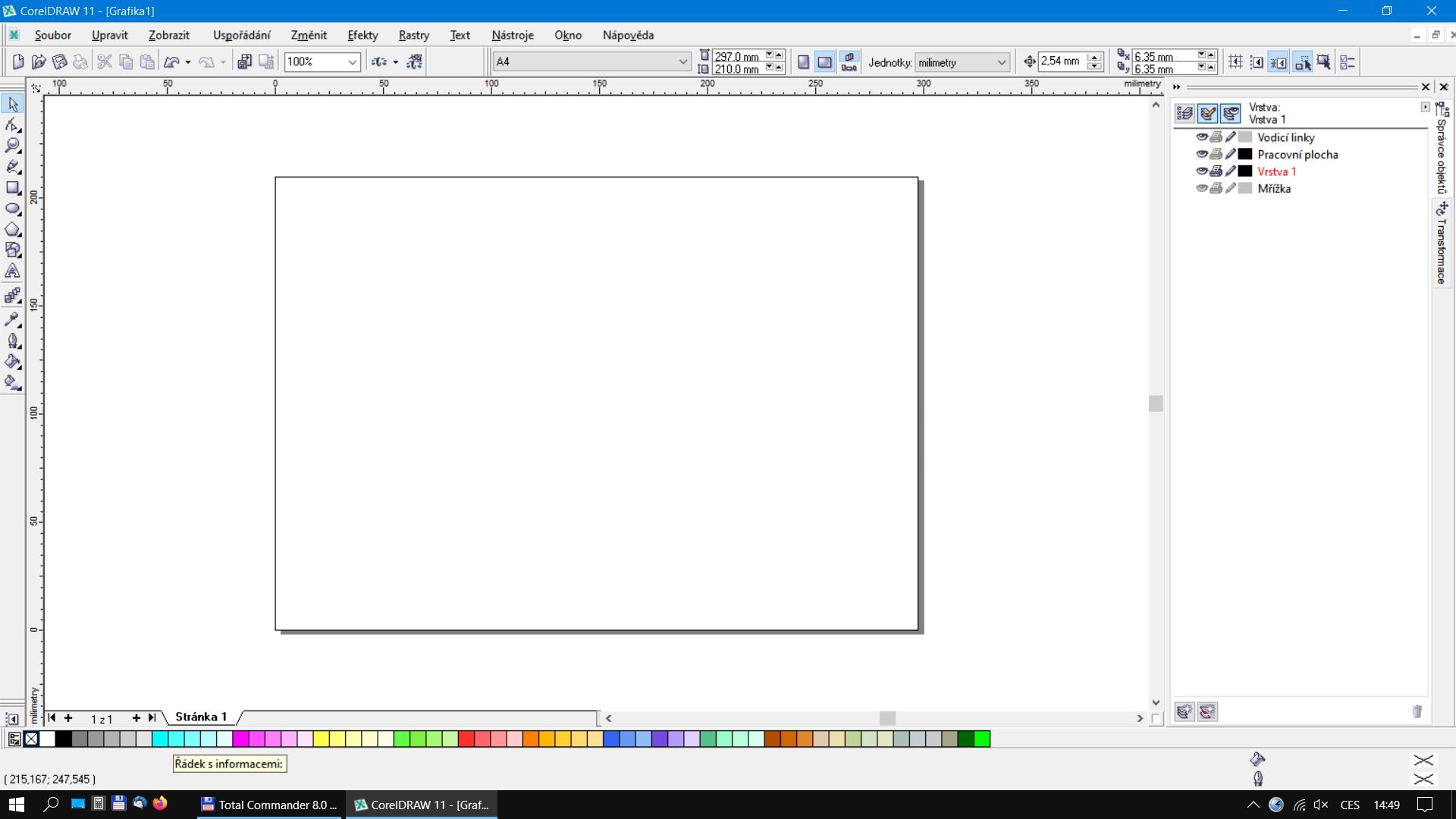Select the Zoom tool in toolbox
The height and width of the screenshot is (819, 1456).
coord(13,146)
